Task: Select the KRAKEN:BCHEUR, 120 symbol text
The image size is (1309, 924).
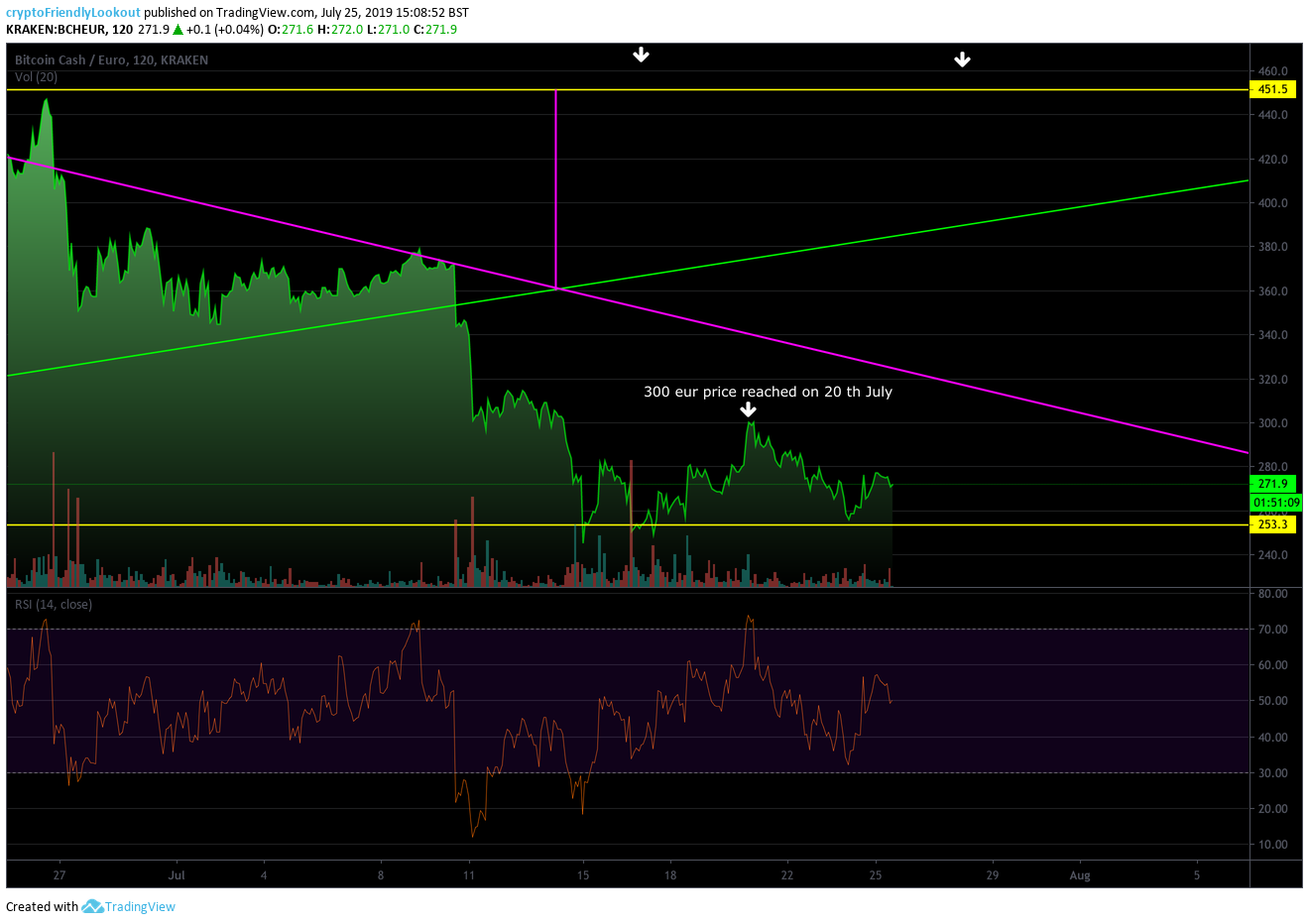Action: 69,30
